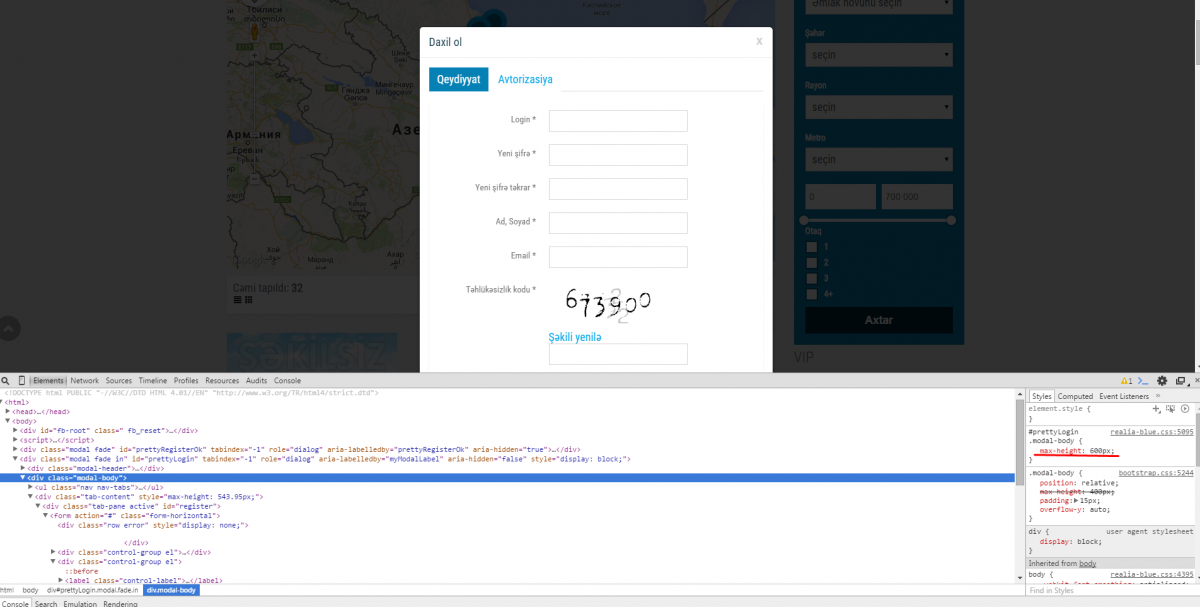1200x607 pixels.
Task: Toggle the Otaq 4+ checkbox
Action: pyautogui.click(x=812, y=295)
